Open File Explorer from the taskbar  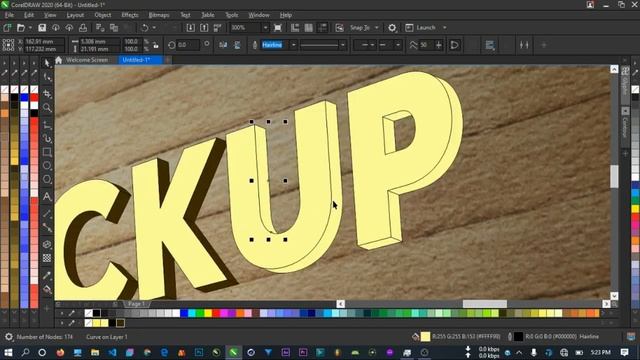click(95, 352)
